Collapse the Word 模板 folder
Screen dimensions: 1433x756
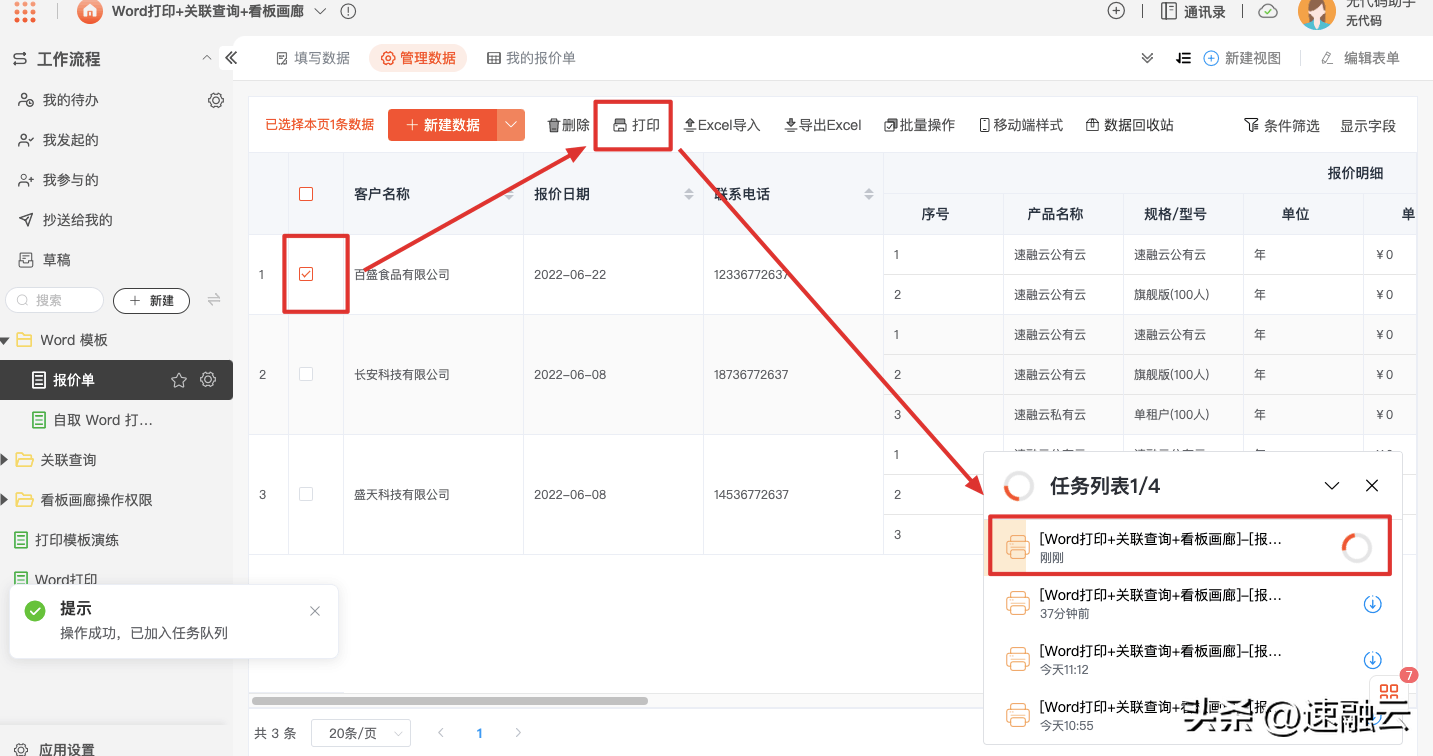click(6, 340)
